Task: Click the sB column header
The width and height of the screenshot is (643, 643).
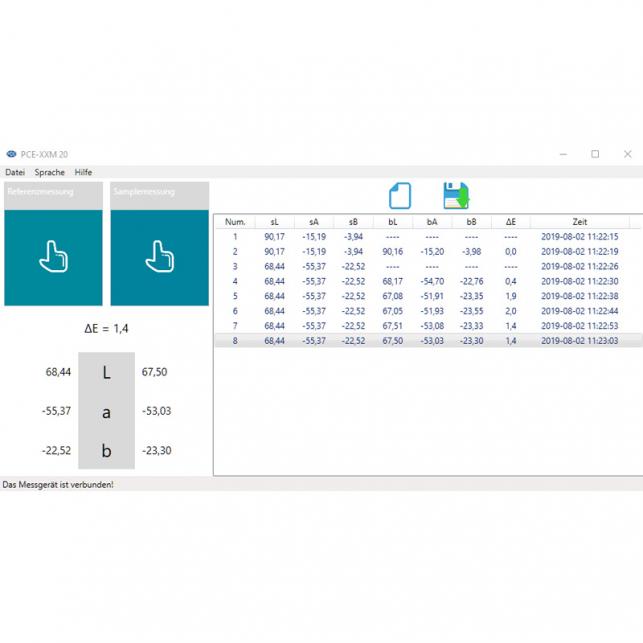Action: (x=353, y=222)
